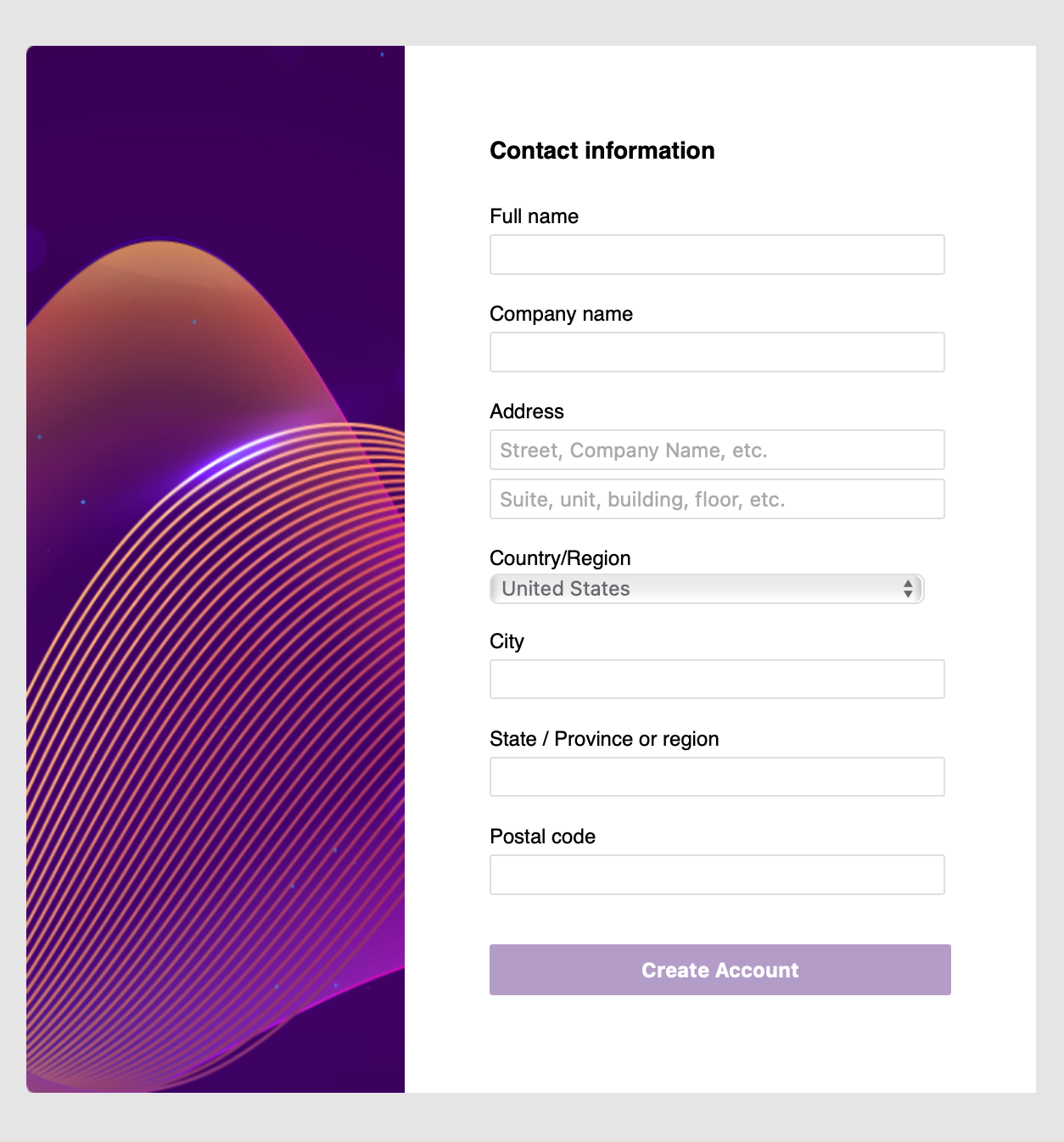
Task: Open the Country/Region dropdown showing United States
Action: tap(707, 589)
